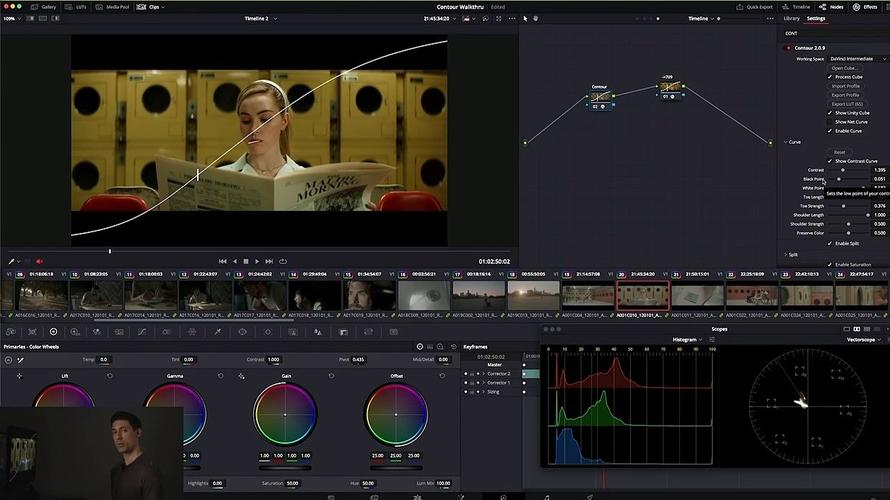Screen dimensions: 890x500
Task: Reset the Gamma color wheel
Action: [x=220, y=376]
